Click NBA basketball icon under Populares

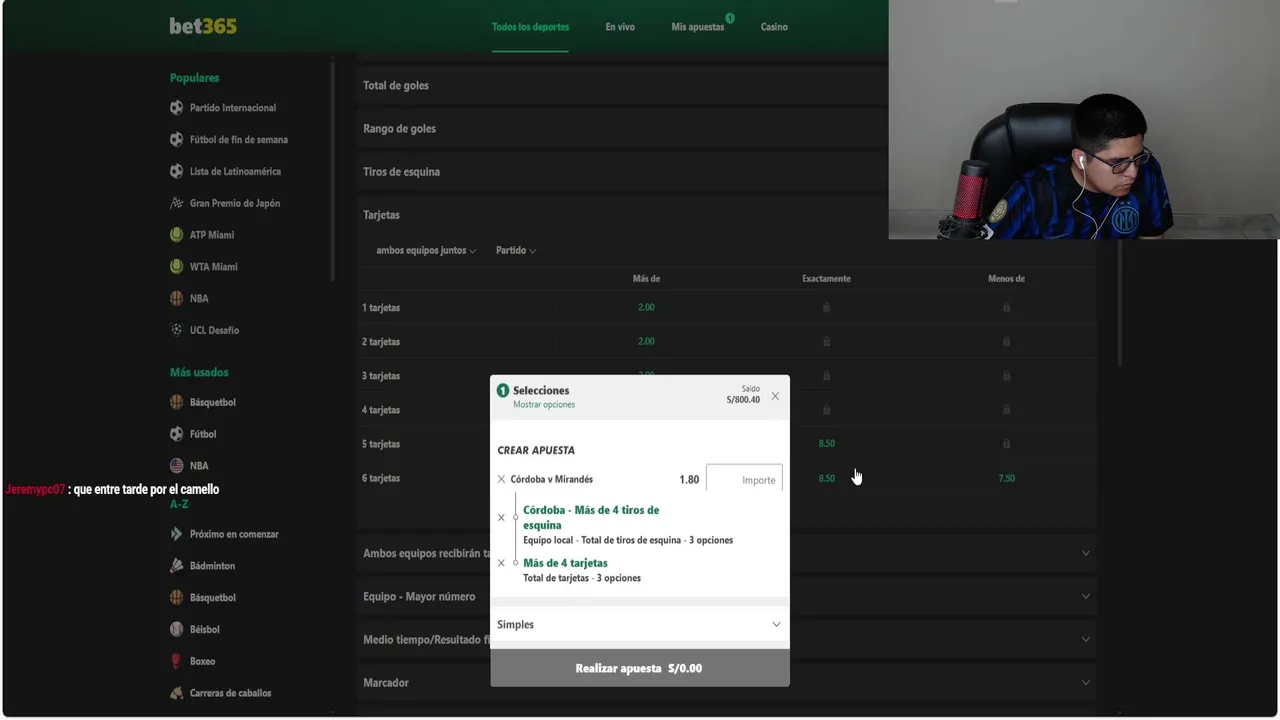[x=177, y=299]
